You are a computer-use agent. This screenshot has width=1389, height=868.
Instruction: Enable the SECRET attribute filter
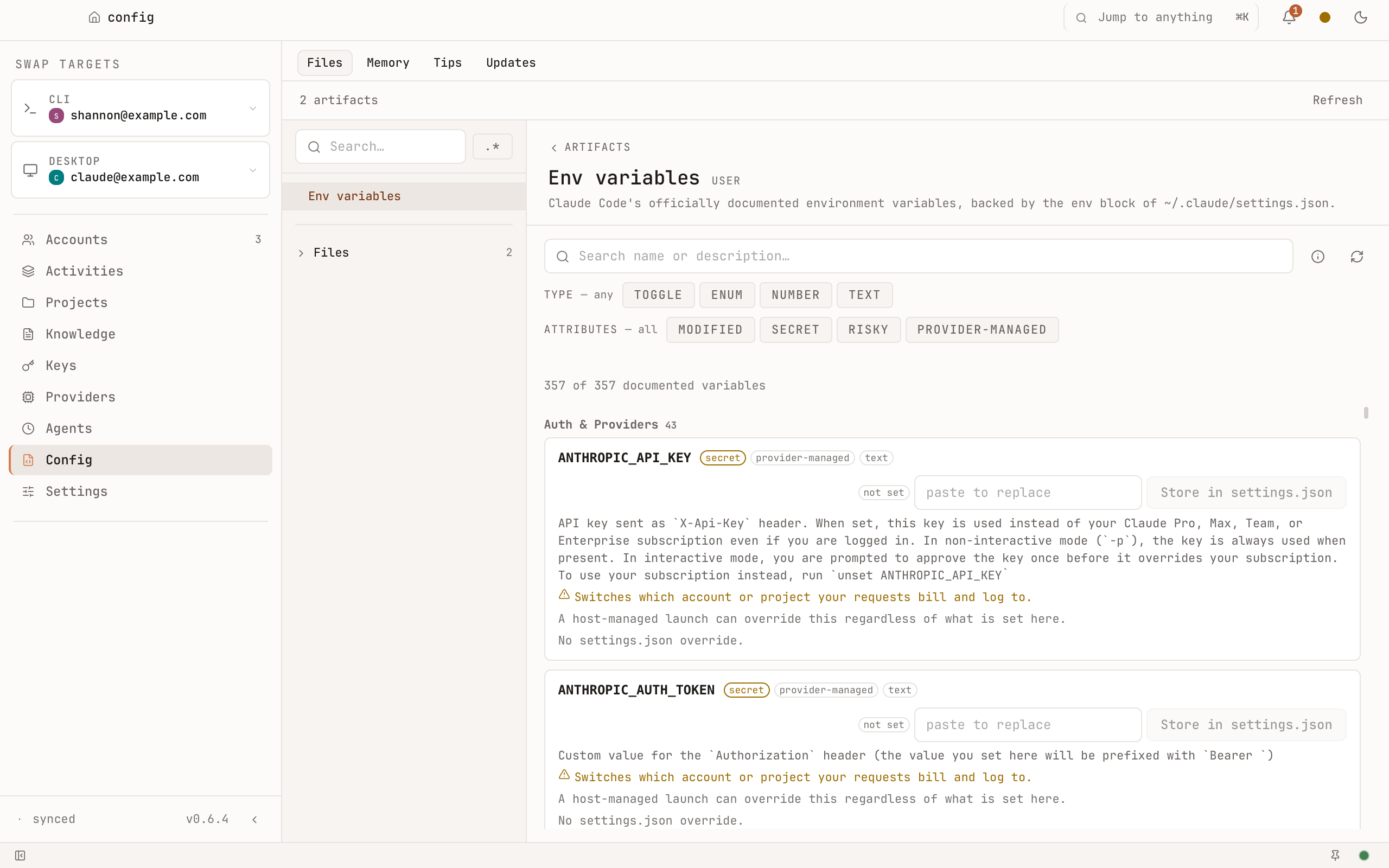pyautogui.click(x=795, y=329)
